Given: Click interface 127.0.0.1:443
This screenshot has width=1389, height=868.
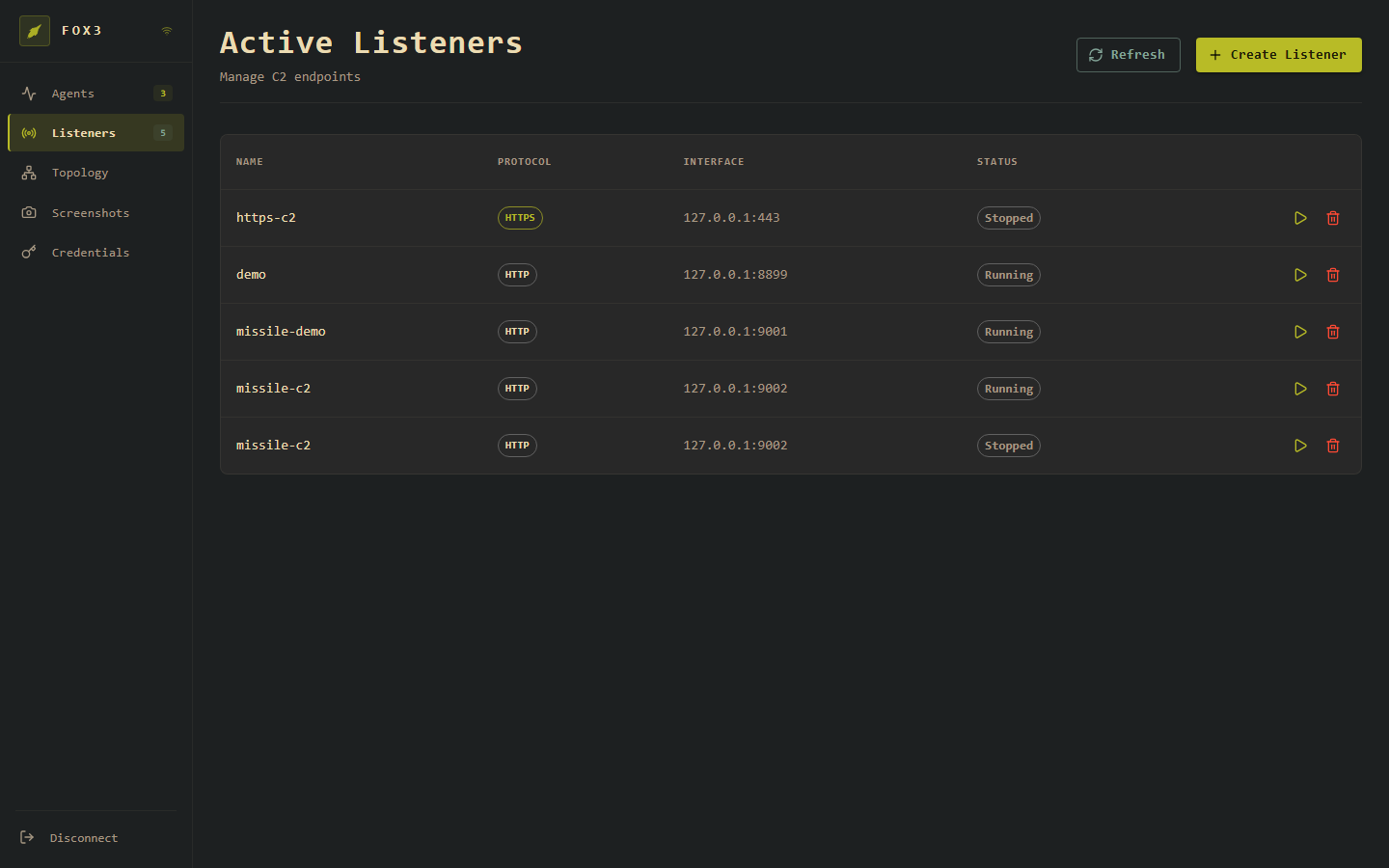Looking at the screenshot, I should coord(731,218).
